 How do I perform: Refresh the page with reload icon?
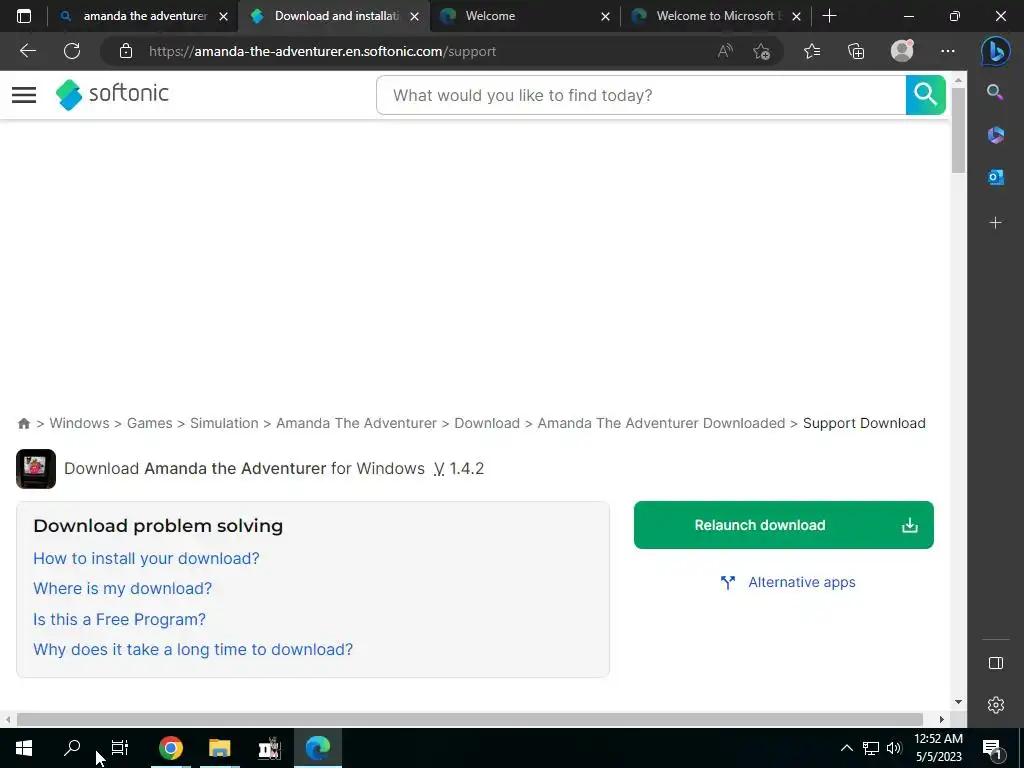(72, 51)
